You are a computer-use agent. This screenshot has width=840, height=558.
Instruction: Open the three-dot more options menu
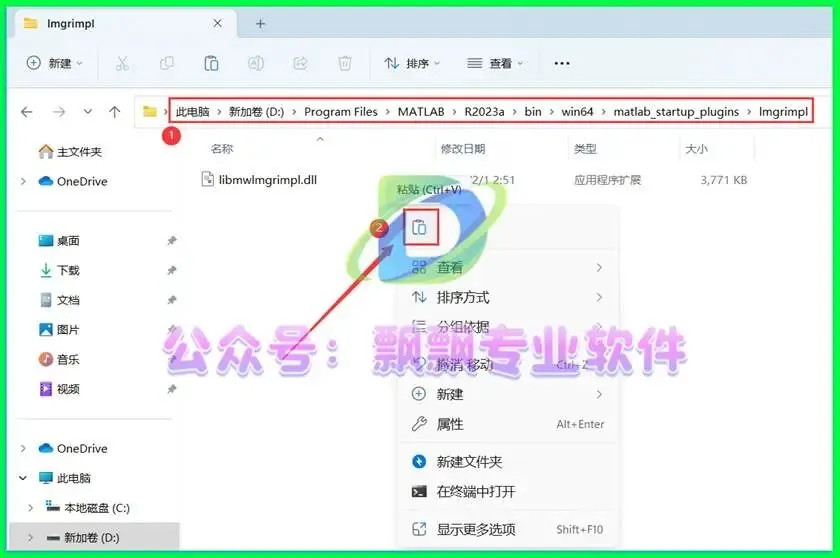tap(561, 63)
